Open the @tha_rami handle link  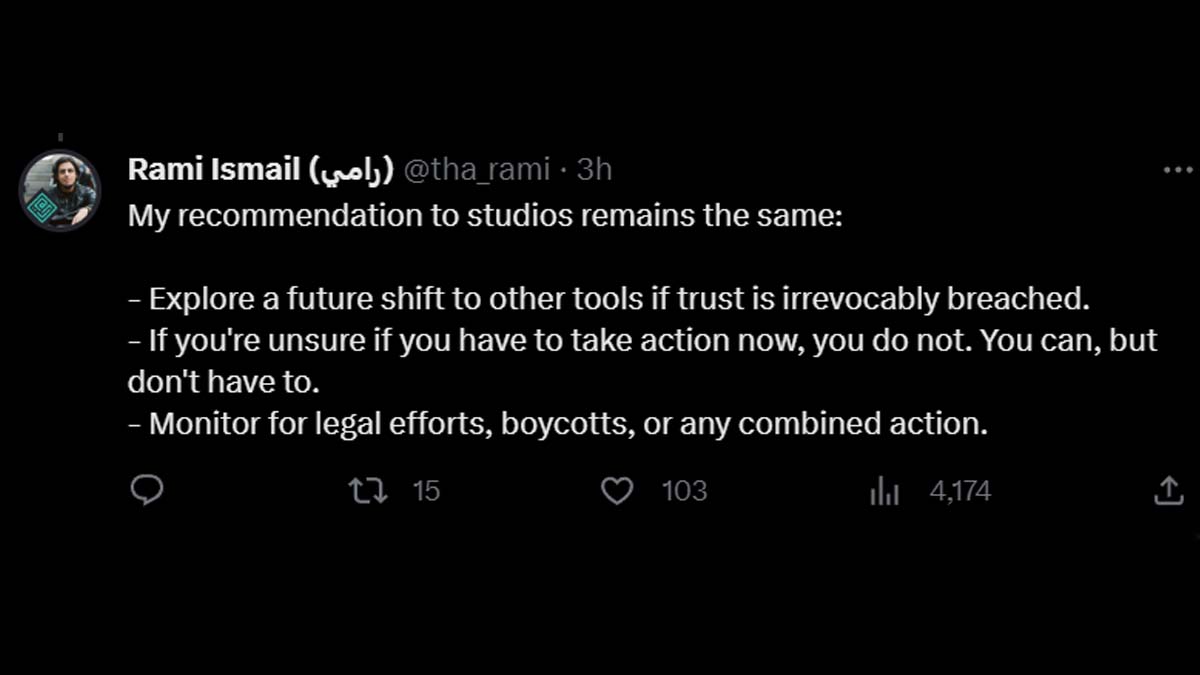(477, 170)
